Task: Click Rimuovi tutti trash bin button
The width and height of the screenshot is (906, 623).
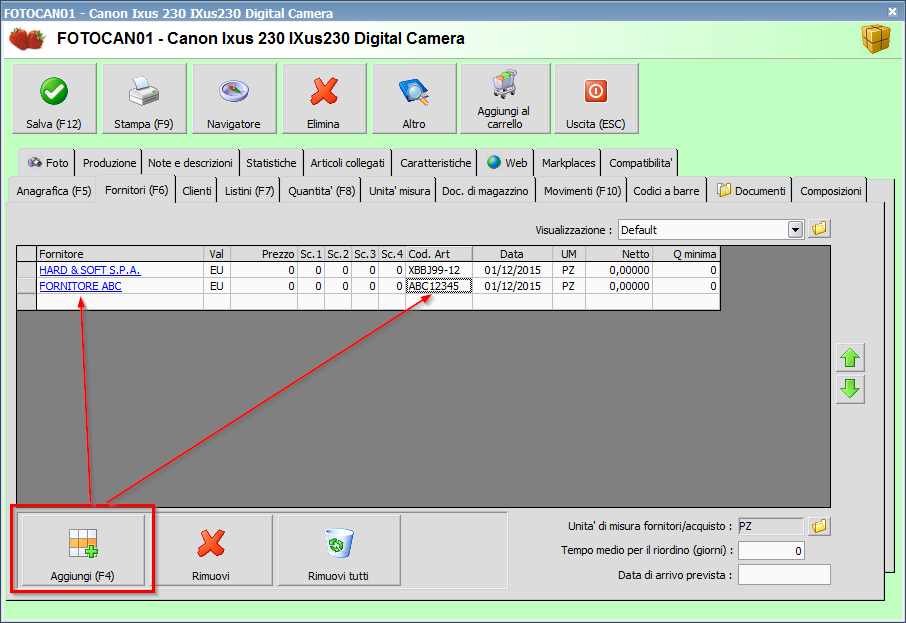Action: [339, 550]
